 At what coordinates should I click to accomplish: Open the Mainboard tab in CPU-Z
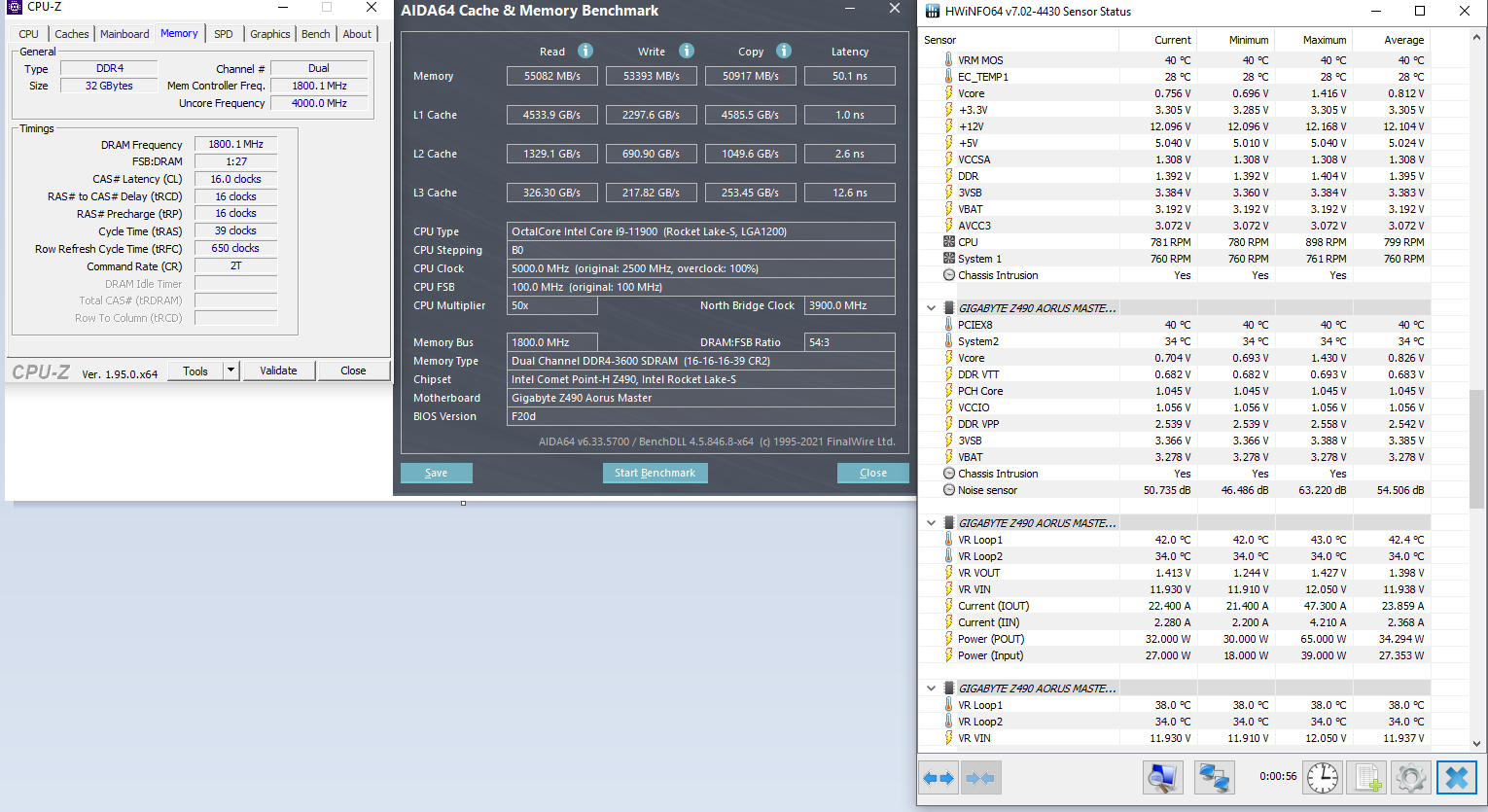[125, 34]
